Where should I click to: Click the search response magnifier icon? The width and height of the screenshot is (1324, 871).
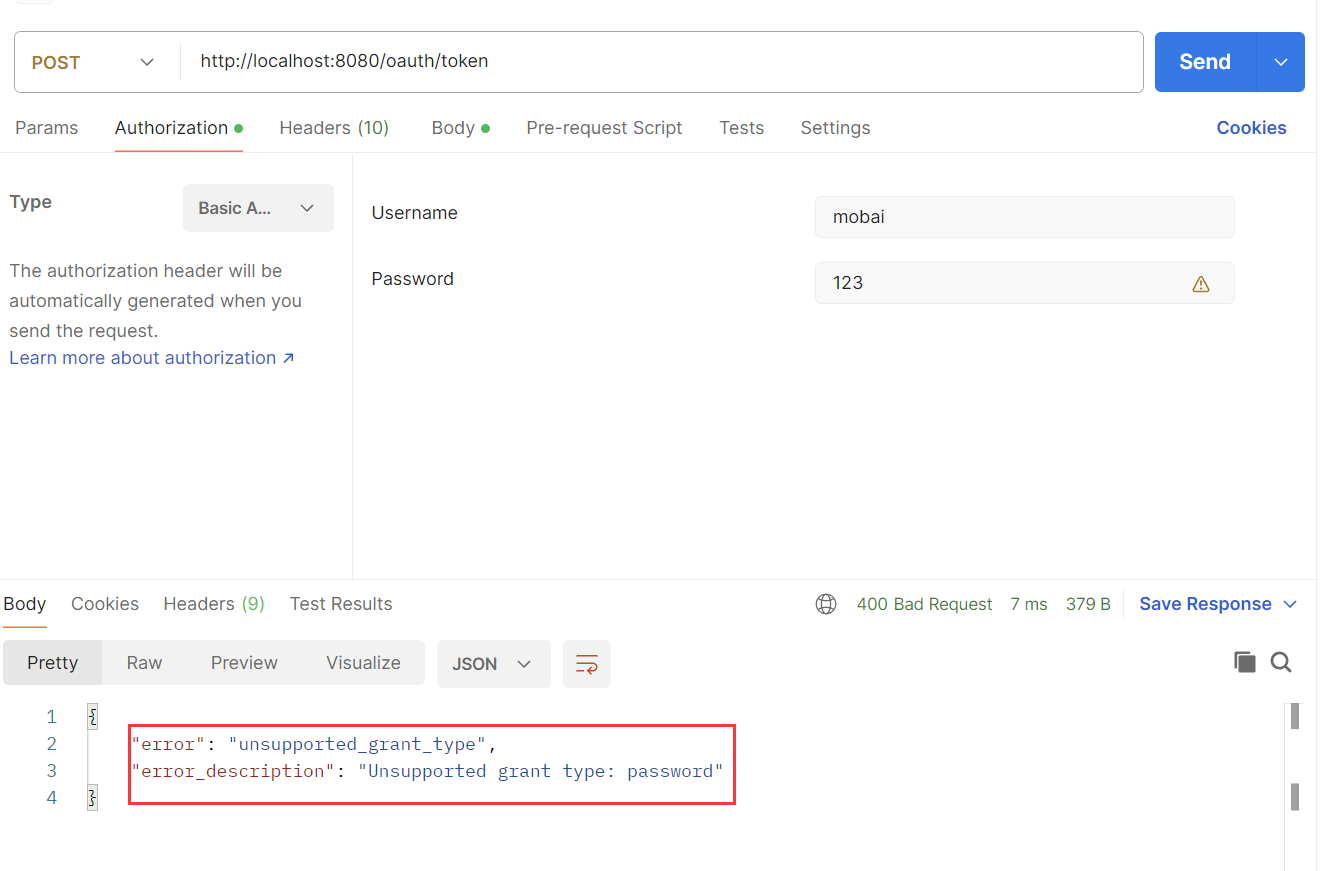[x=1281, y=662]
